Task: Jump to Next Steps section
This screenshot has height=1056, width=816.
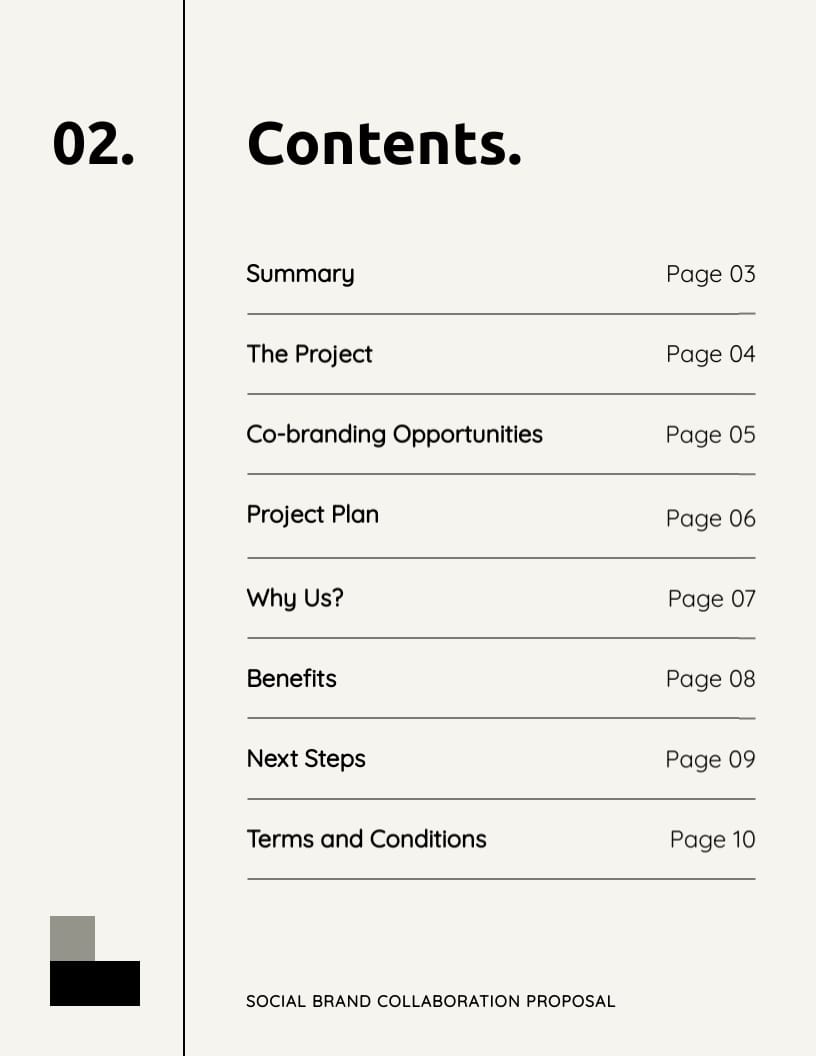Action: point(306,759)
